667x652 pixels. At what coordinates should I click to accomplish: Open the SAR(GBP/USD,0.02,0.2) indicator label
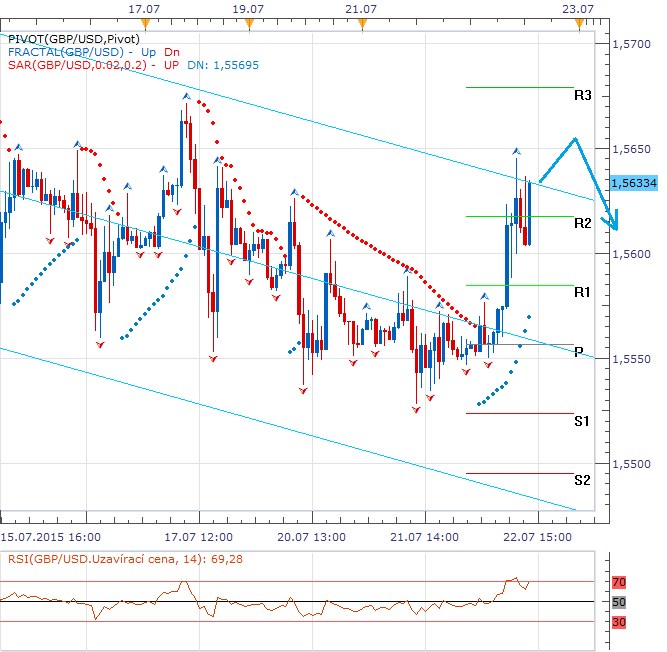[x=75, y=65]
